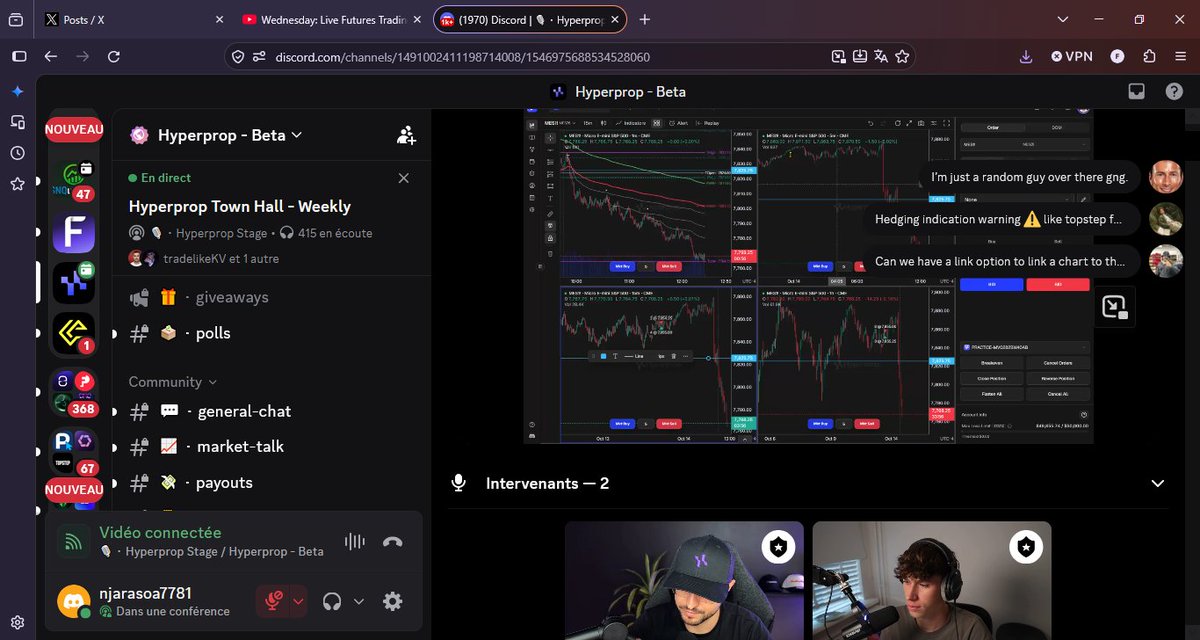
Task: Open headphones output options chevron
Action: point(359,601)
